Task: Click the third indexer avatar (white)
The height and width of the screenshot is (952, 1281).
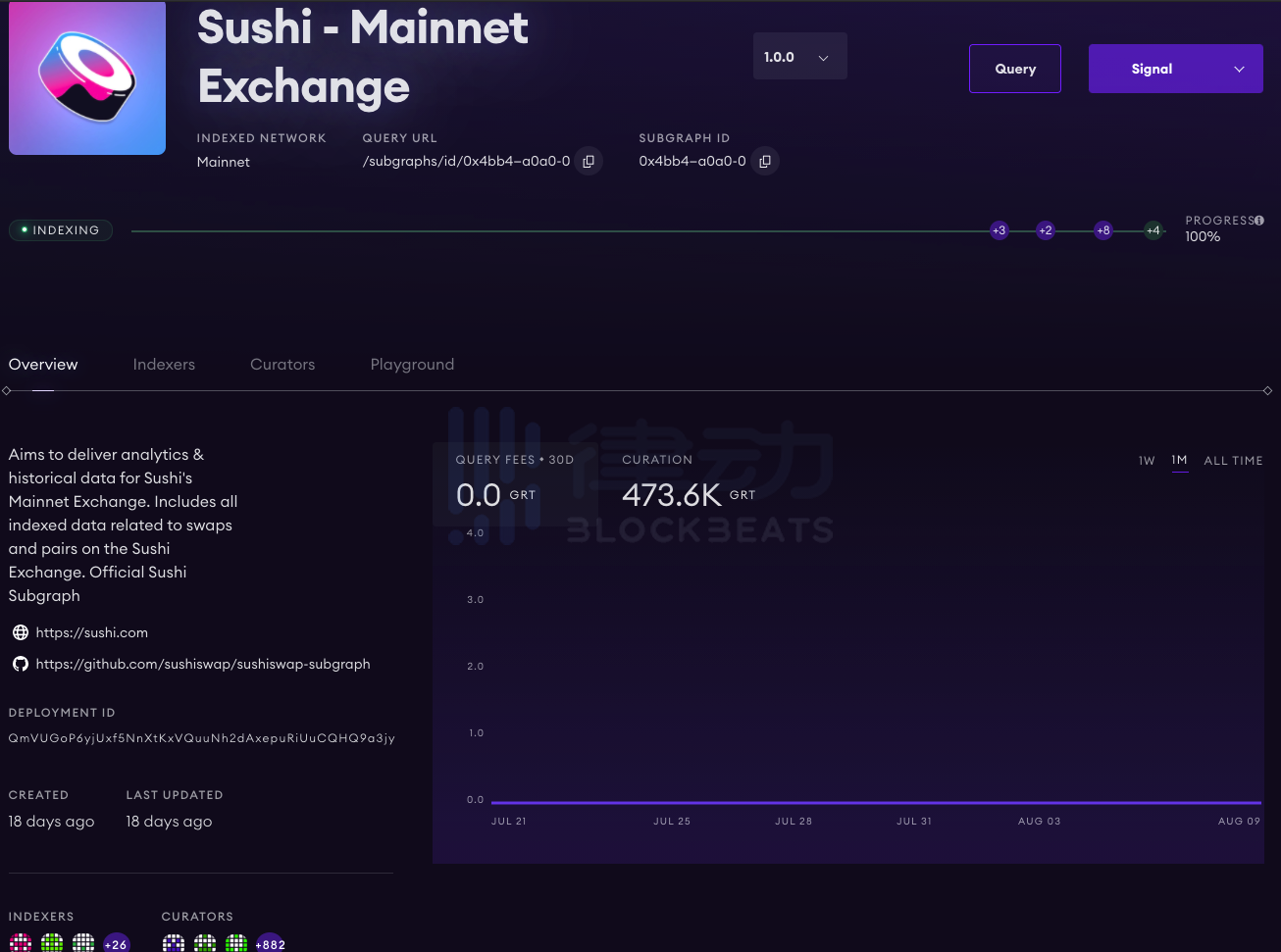Action: [x=83, y=944]
